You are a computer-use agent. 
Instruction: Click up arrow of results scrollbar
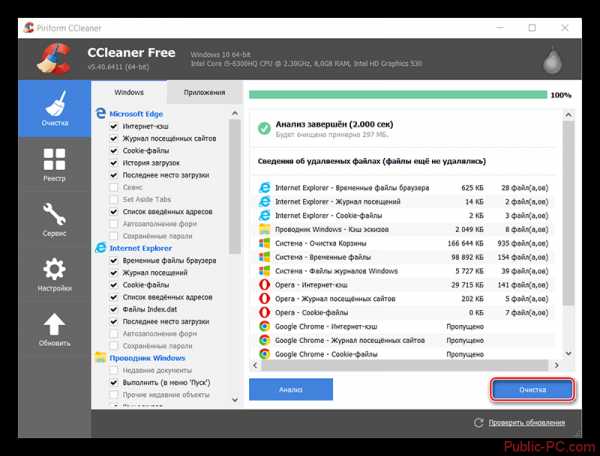(569, 115)
